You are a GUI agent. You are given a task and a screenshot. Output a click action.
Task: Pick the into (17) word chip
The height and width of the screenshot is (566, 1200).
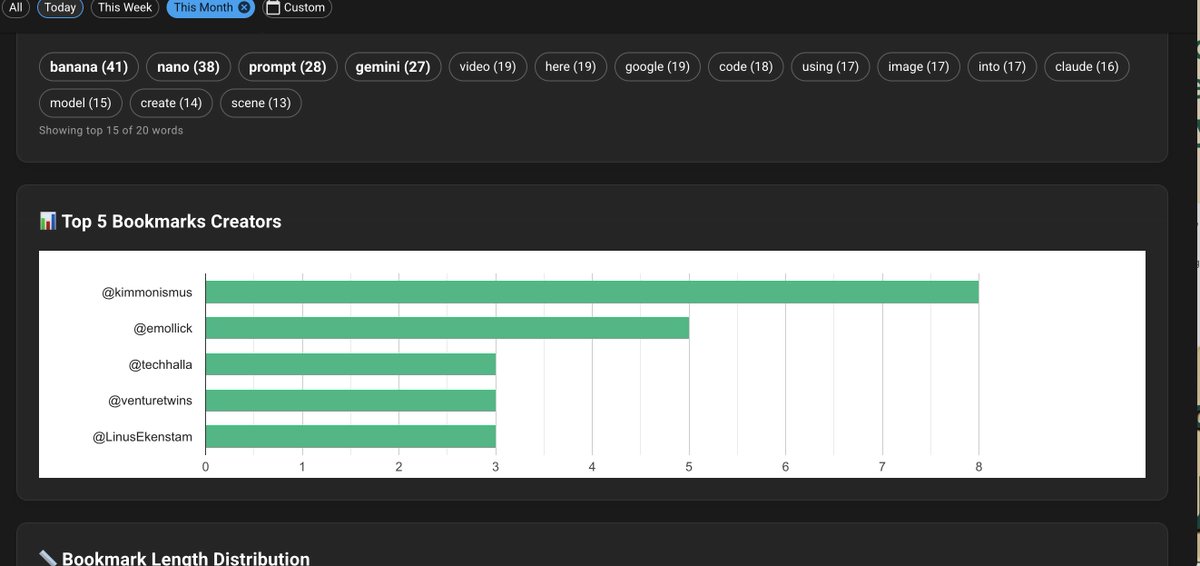[x=1002, y=67]
